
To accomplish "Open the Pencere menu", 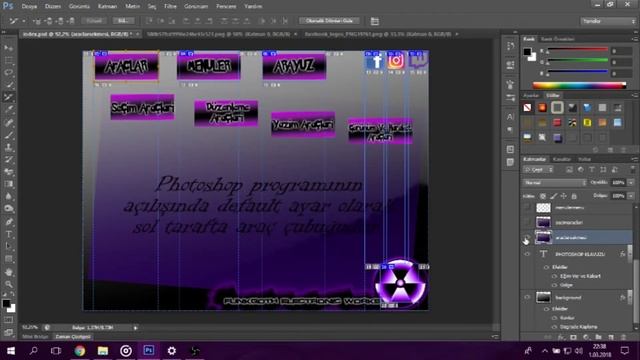I will (x=226, y=7).
